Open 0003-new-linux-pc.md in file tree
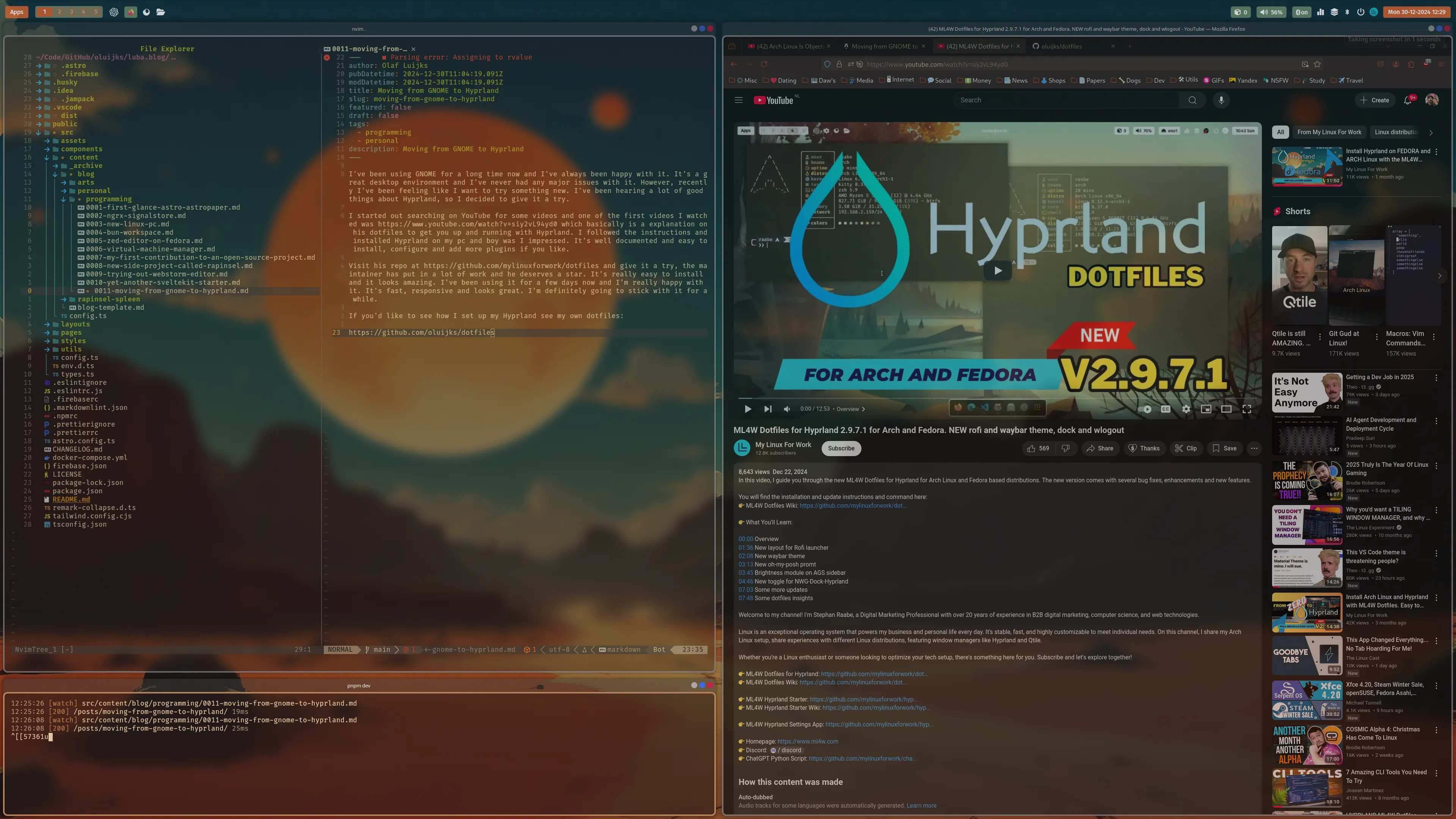Screen dimensions: 1456x819 click(127, 224)
